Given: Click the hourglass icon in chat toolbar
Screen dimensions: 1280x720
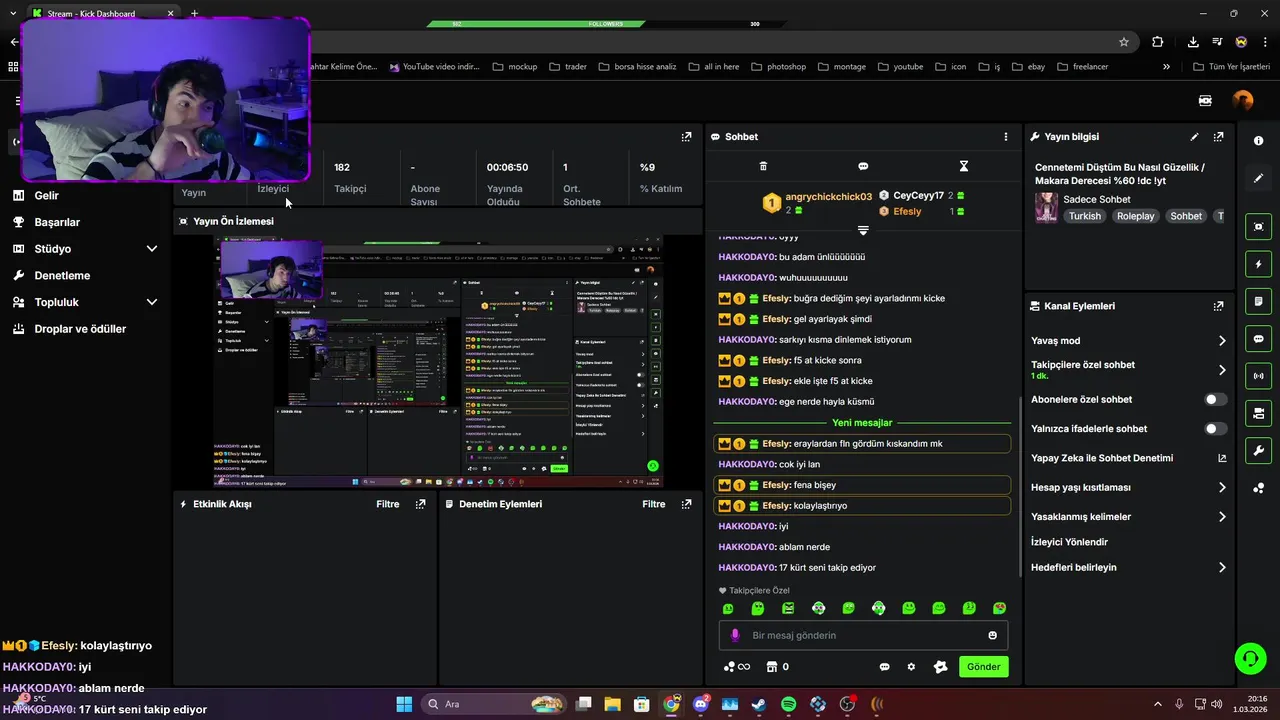Looking at the screenshot, I should [964, 166].
